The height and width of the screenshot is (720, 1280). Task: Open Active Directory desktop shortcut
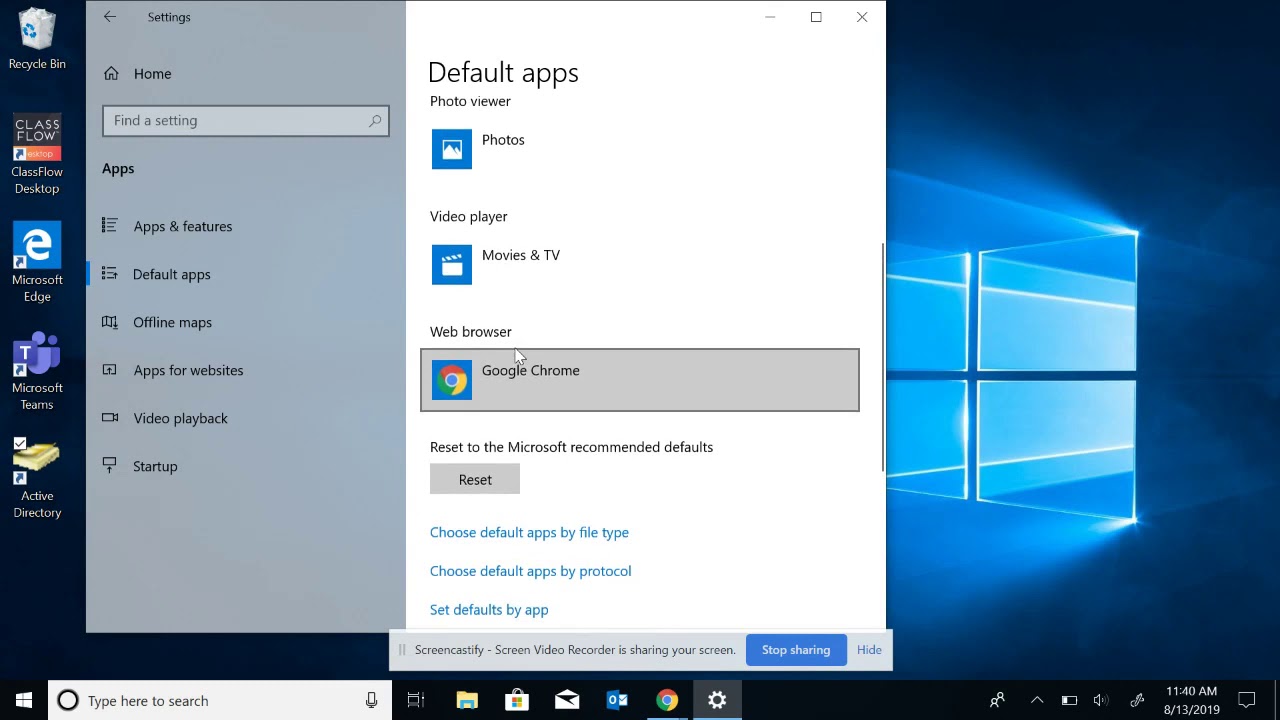[x=37, y=479]
